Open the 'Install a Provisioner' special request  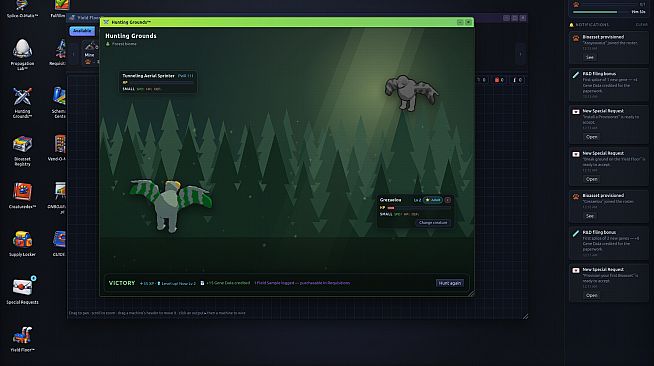(591, 137)
